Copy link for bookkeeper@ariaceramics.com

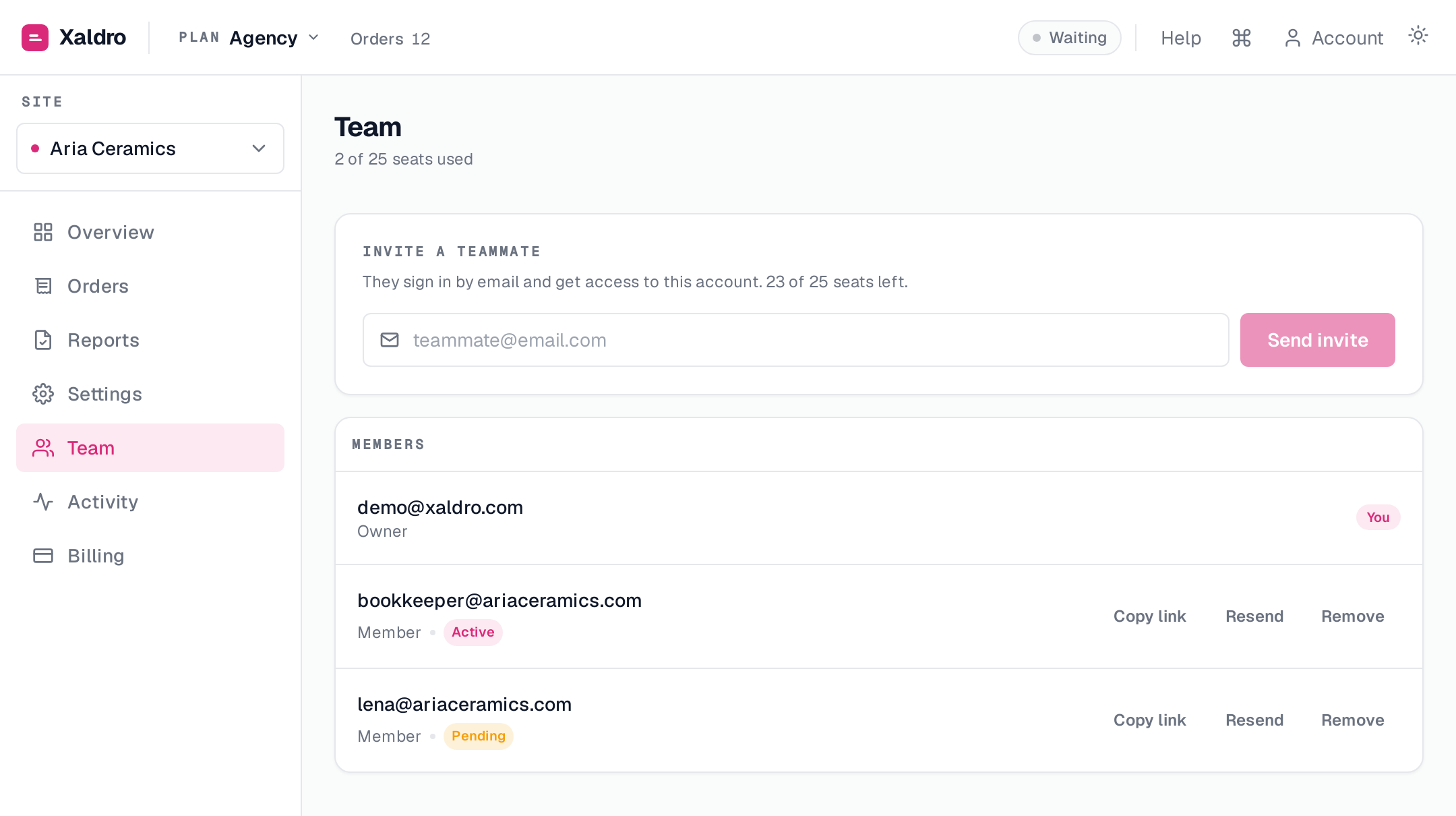pyautogui.click(x=1150, y=616)
